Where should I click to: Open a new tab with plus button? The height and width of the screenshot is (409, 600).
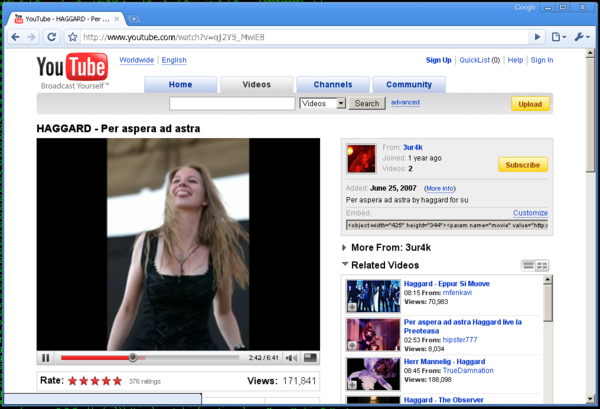(x=134, y=19)
